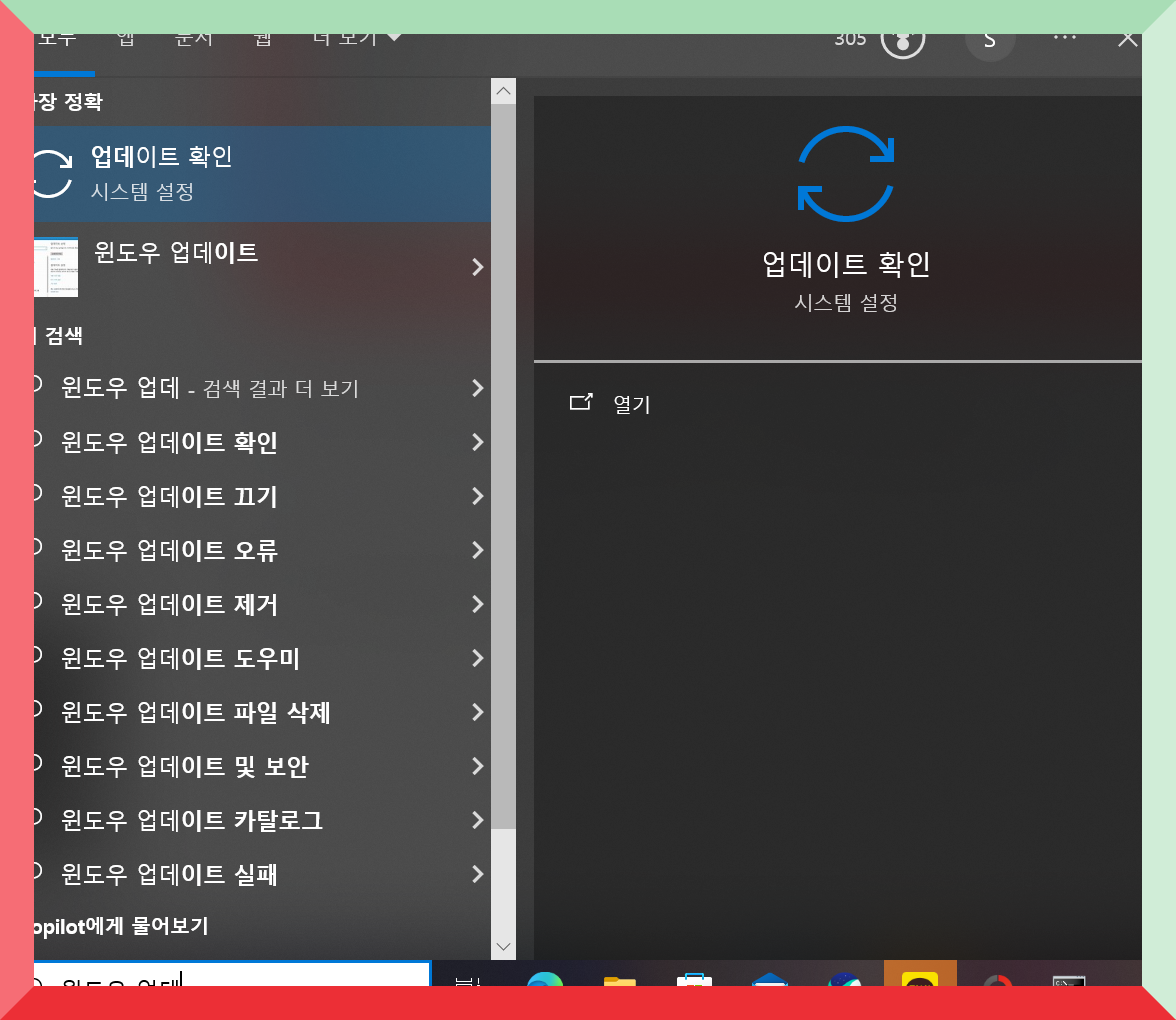Open Microsoft Edge from the taskbar

[x=545, y=979]
